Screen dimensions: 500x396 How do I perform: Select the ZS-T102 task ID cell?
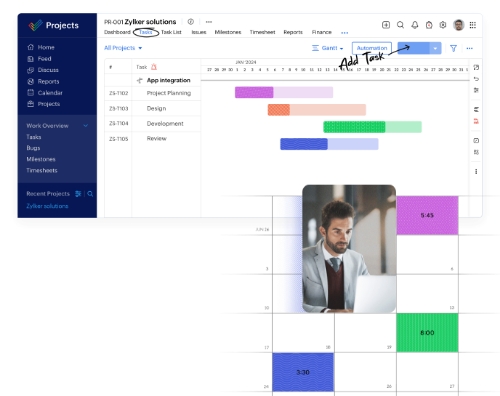[119, 93]
